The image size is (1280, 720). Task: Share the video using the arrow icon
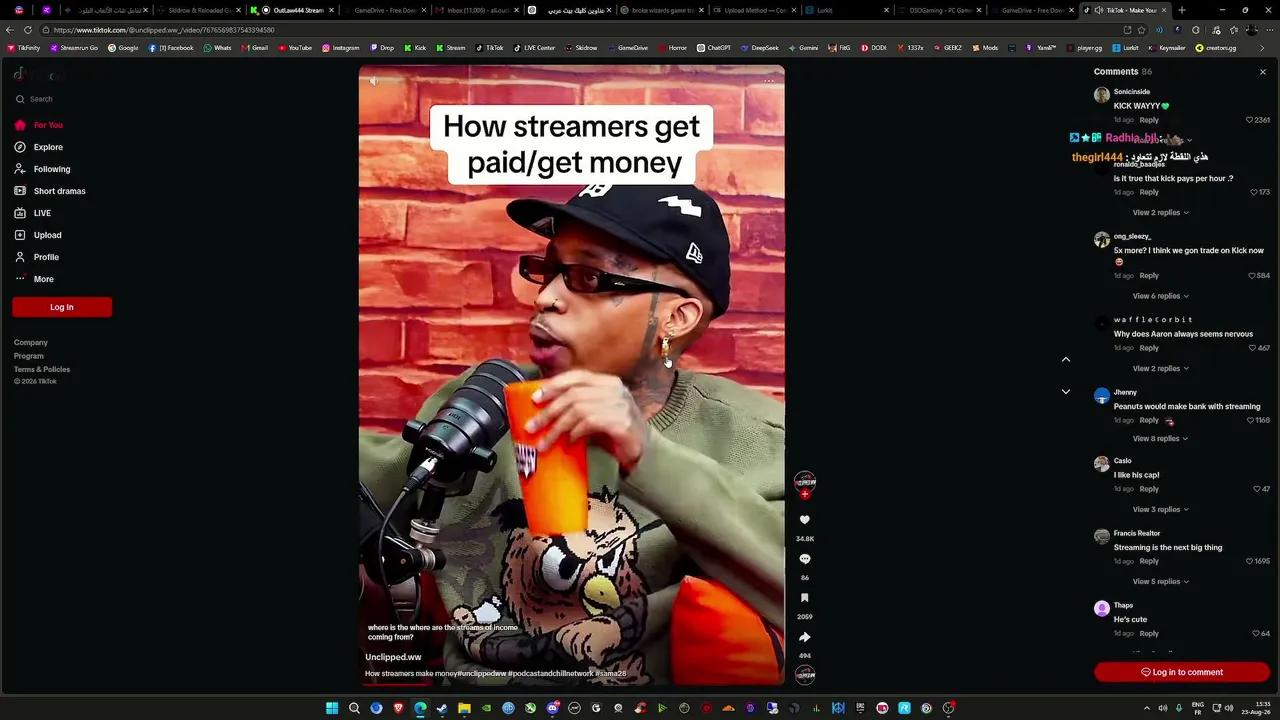(805, 637)
